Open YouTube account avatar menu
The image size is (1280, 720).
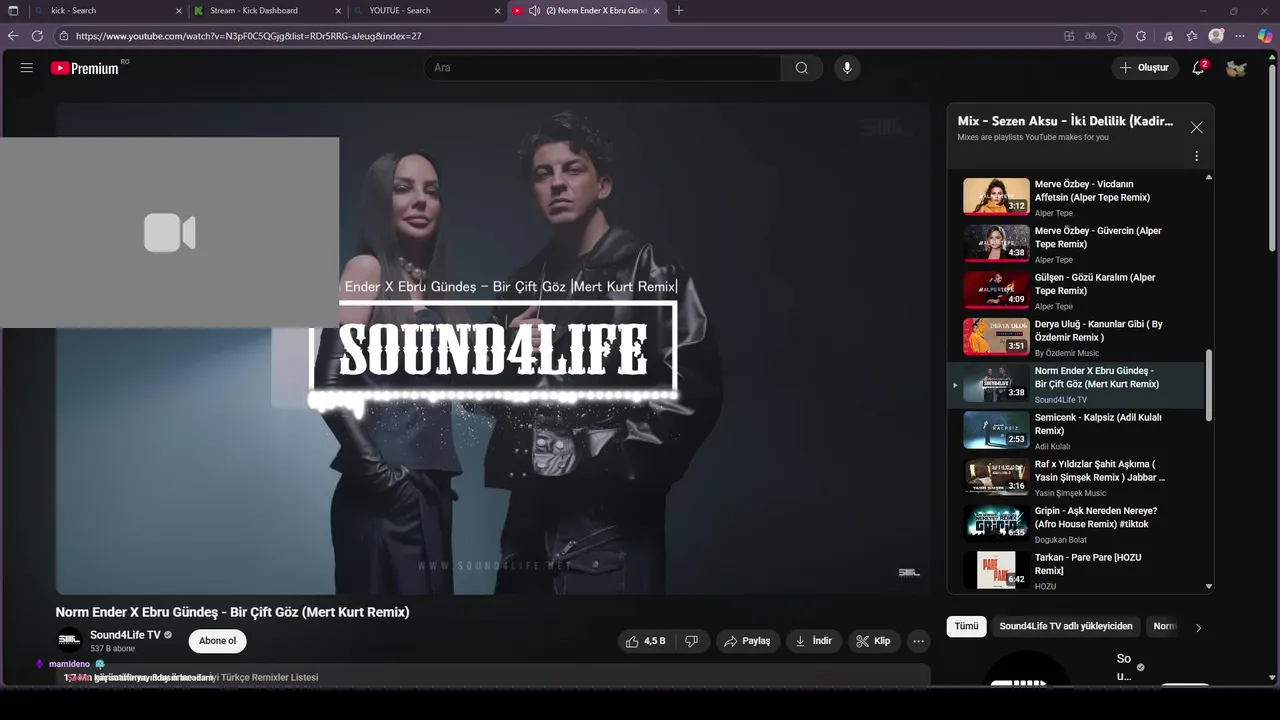(1236, 68)
